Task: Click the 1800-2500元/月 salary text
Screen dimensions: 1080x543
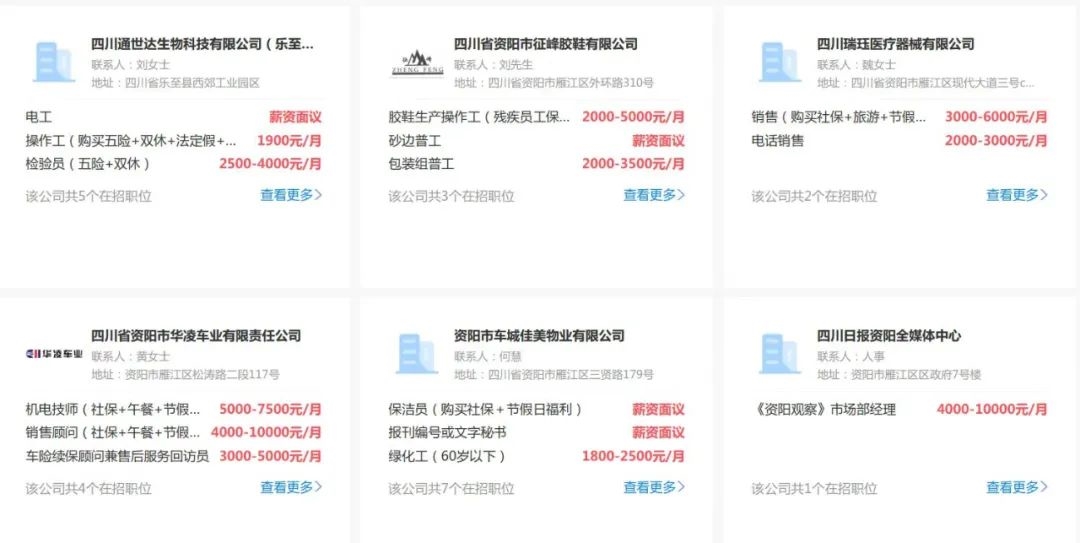Action: click(634, 456)
